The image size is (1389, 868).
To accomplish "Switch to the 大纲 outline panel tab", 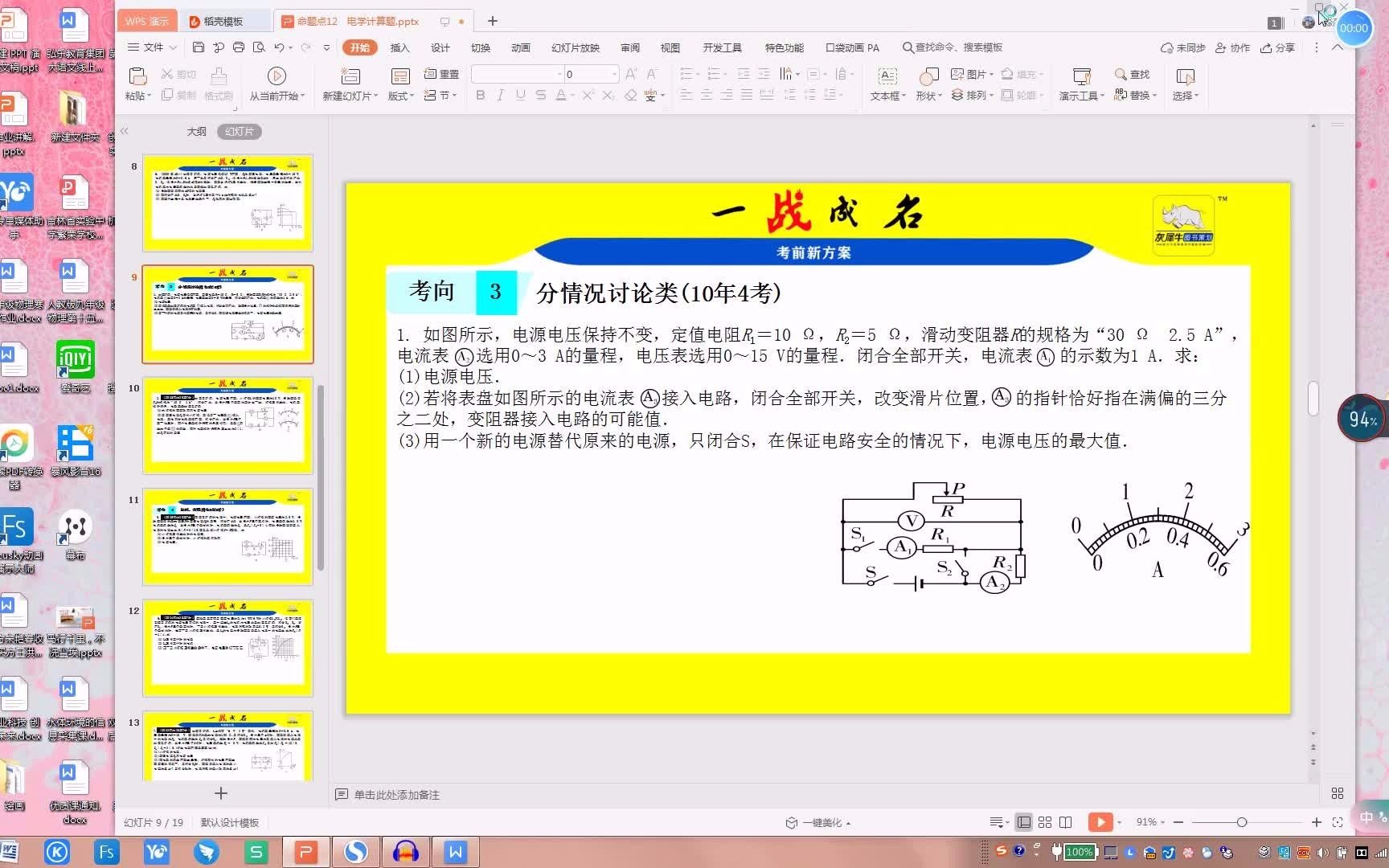I will [x=197, y=131].
